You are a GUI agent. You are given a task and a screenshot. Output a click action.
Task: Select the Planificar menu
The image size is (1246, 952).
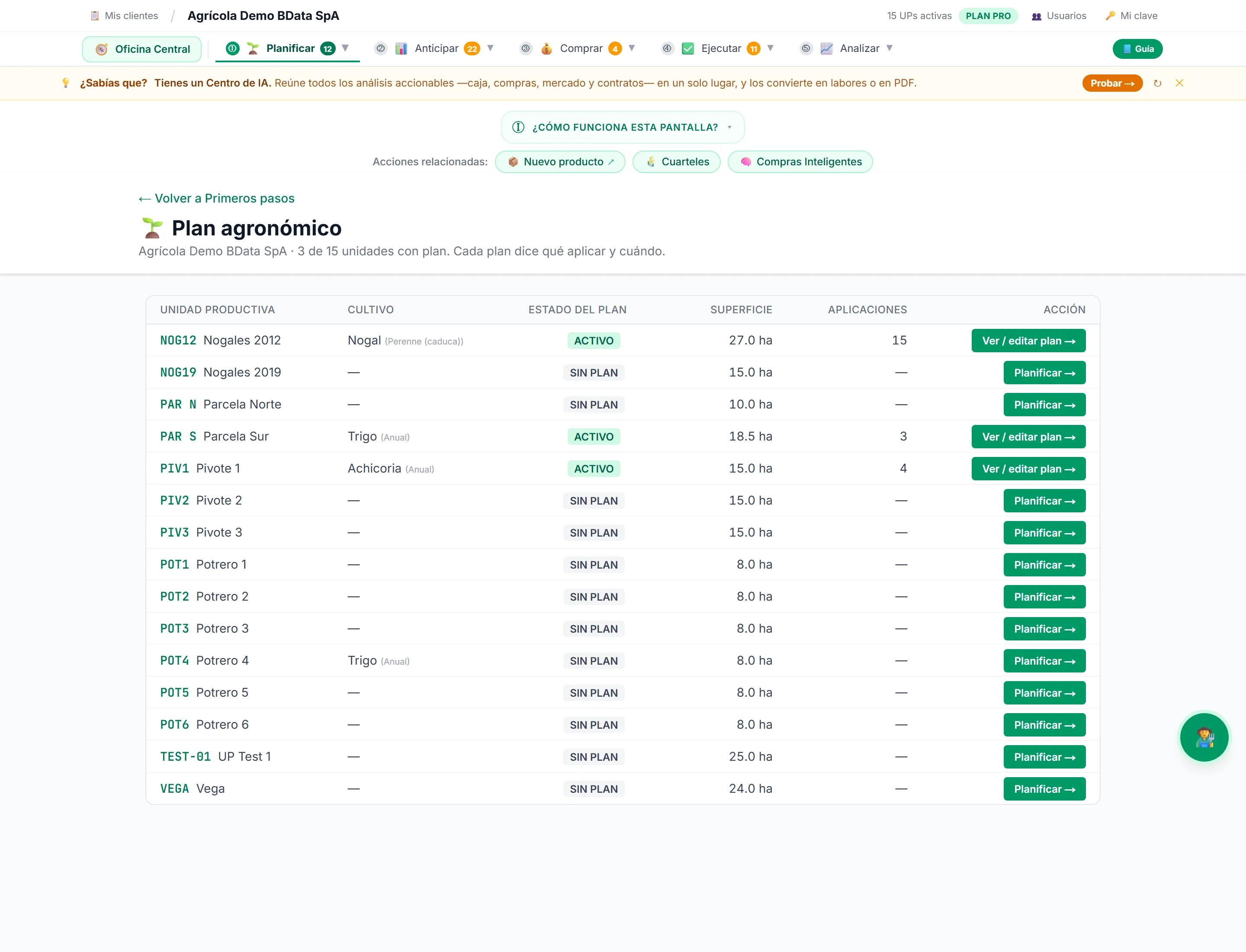287,49
